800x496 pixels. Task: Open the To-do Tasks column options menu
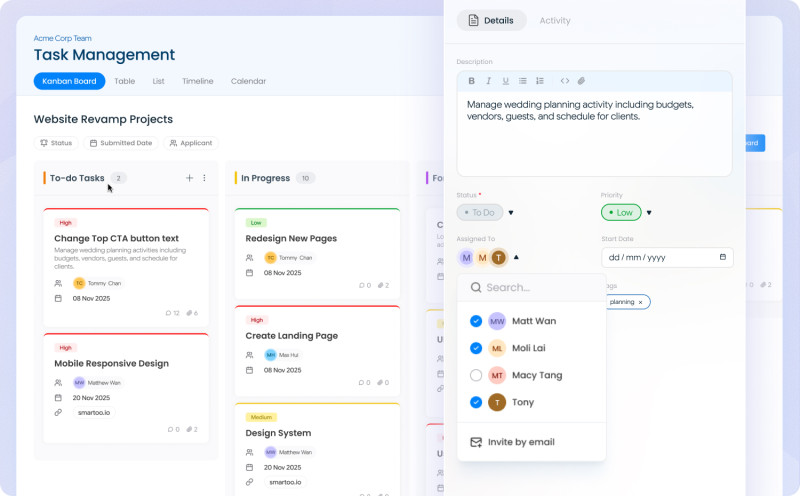[204, 178]
